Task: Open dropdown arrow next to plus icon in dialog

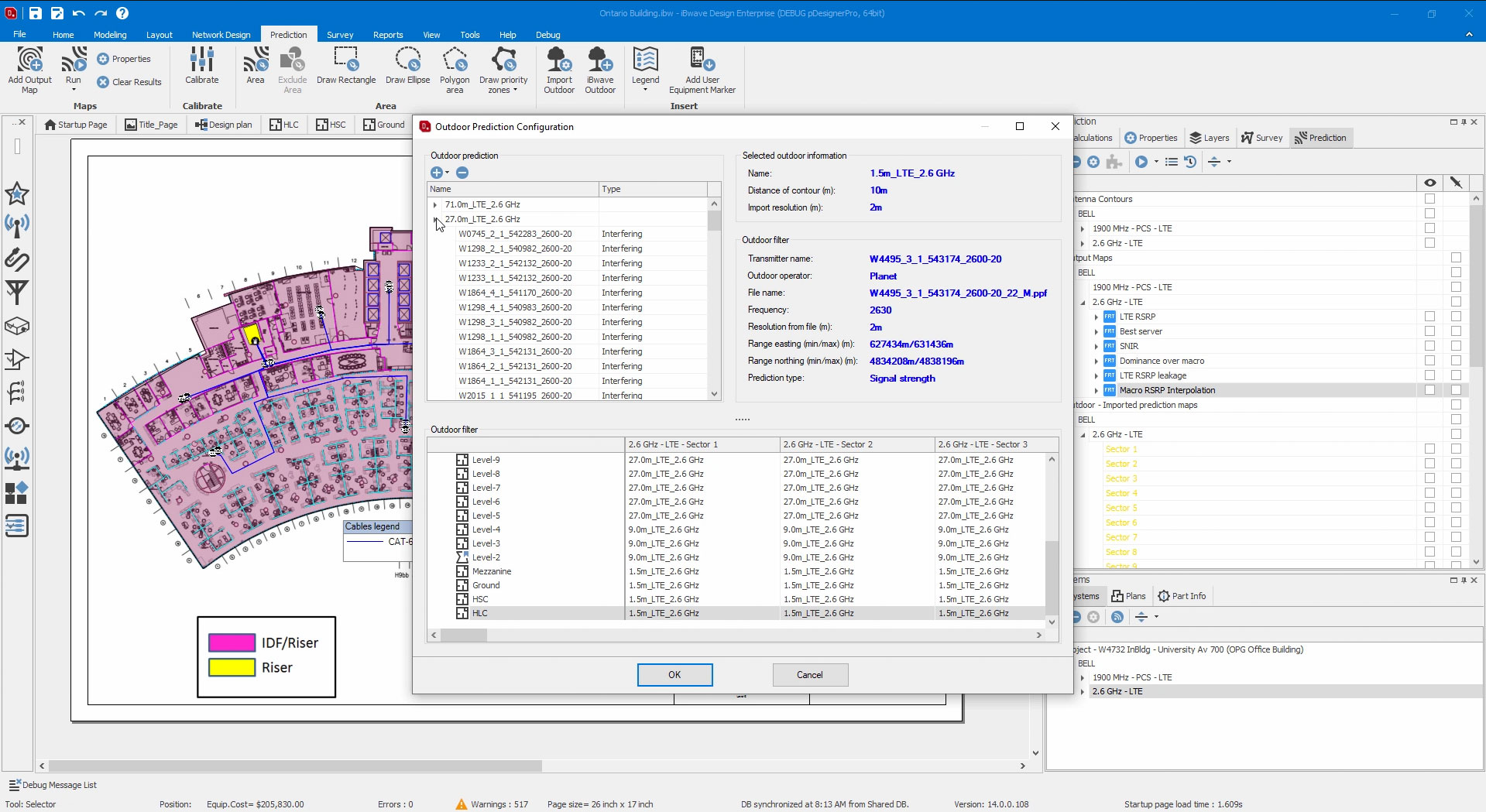Action: coord(448,173)
